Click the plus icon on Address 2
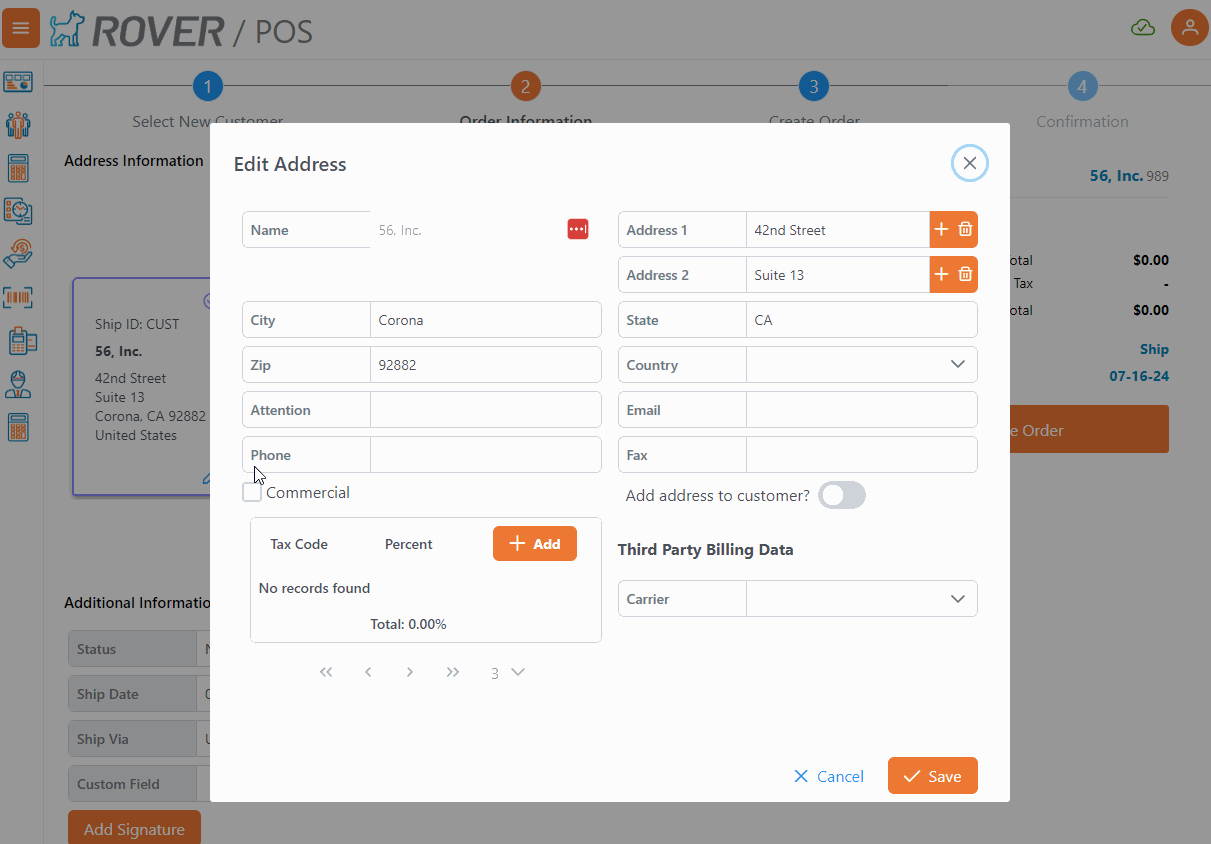The height and width of the screenshot is (844, 1211). coord(941,275)
